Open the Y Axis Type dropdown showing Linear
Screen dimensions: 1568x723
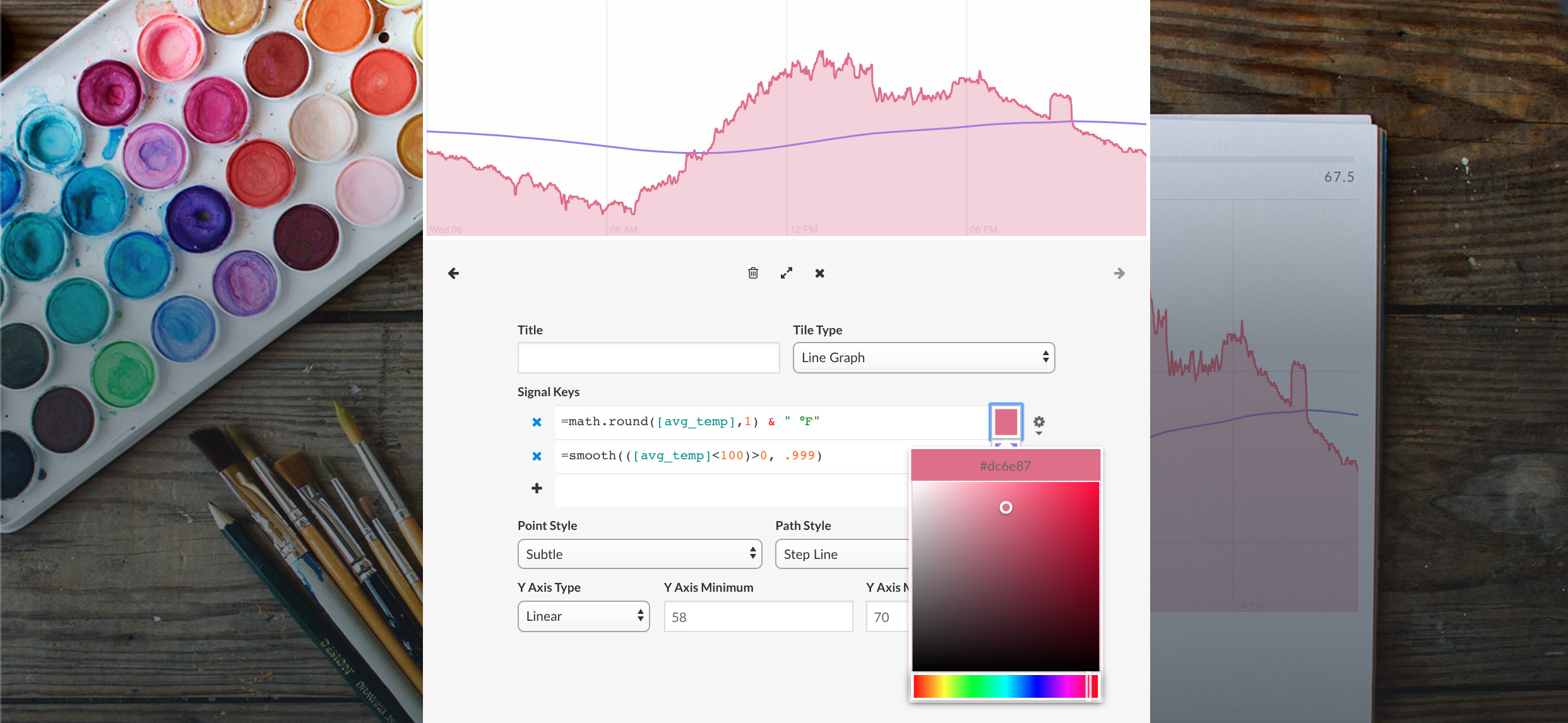pyautogui.click(x=583, y=616)
